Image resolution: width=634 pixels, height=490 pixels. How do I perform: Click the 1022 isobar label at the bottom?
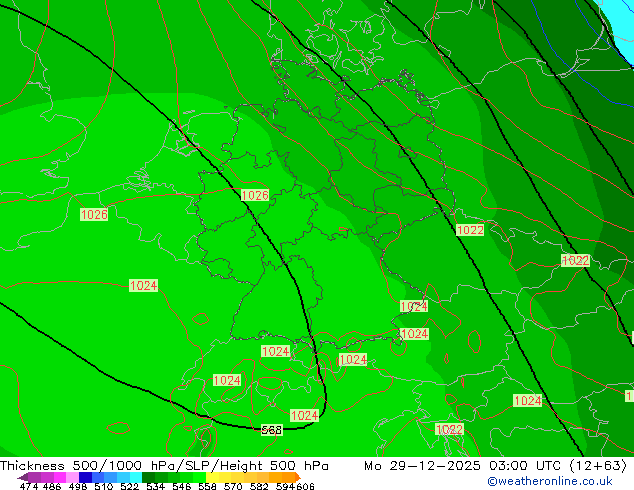coord(450,429)
